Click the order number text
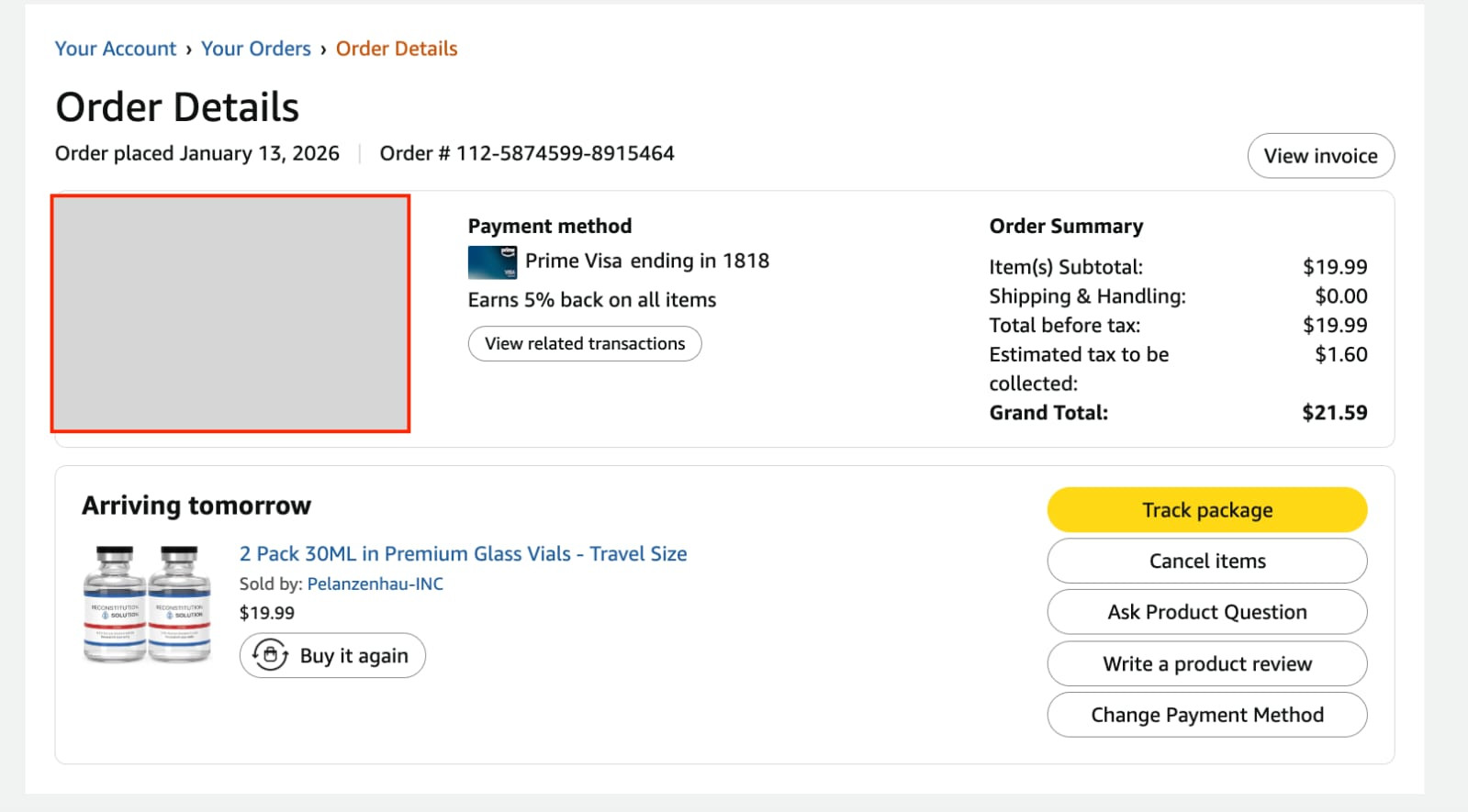The height and width of the screenshot is (812, 1468). point(527,153)
